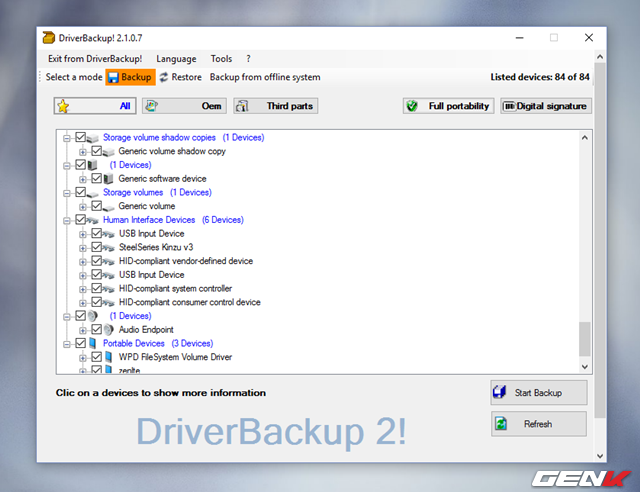This screenshot has height=492, width=640.
Task: Open the Tools menu
Action: (221, 59)
